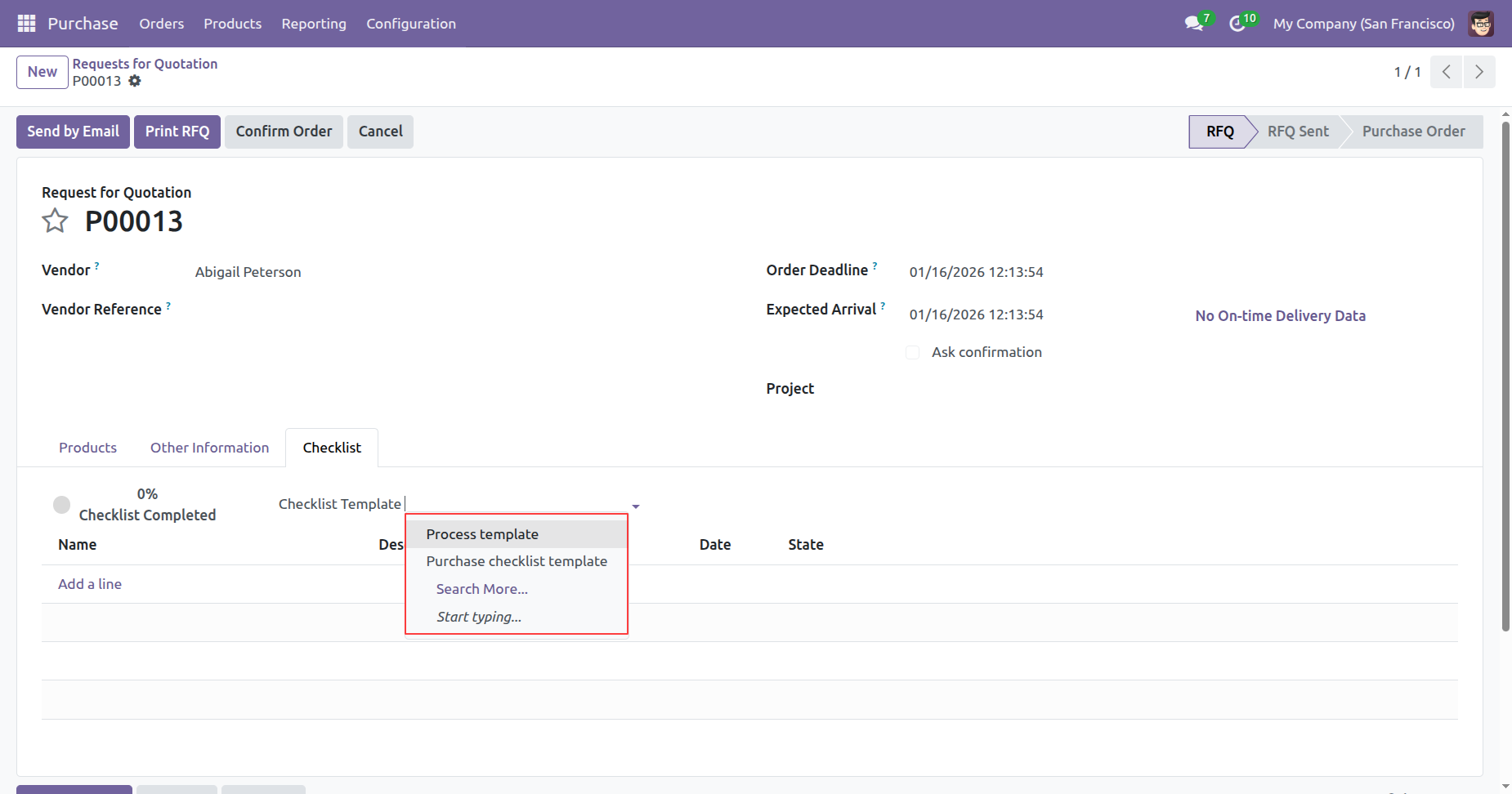Open the apps grid menu icon
Viewport: 1512px width, 794px height.
pyautogui.click(x=26, y=24)
